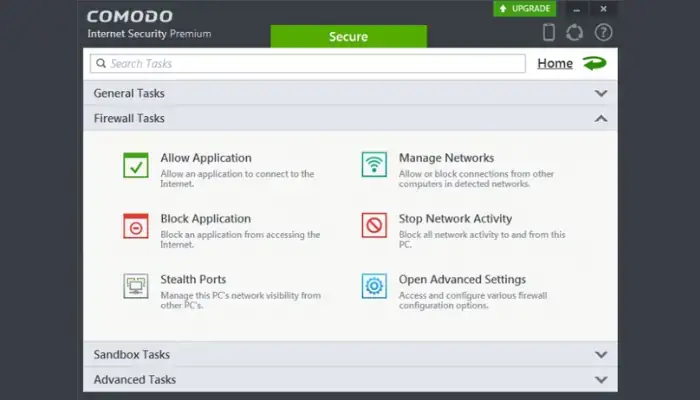Open the Manage Networks task title

446,158
